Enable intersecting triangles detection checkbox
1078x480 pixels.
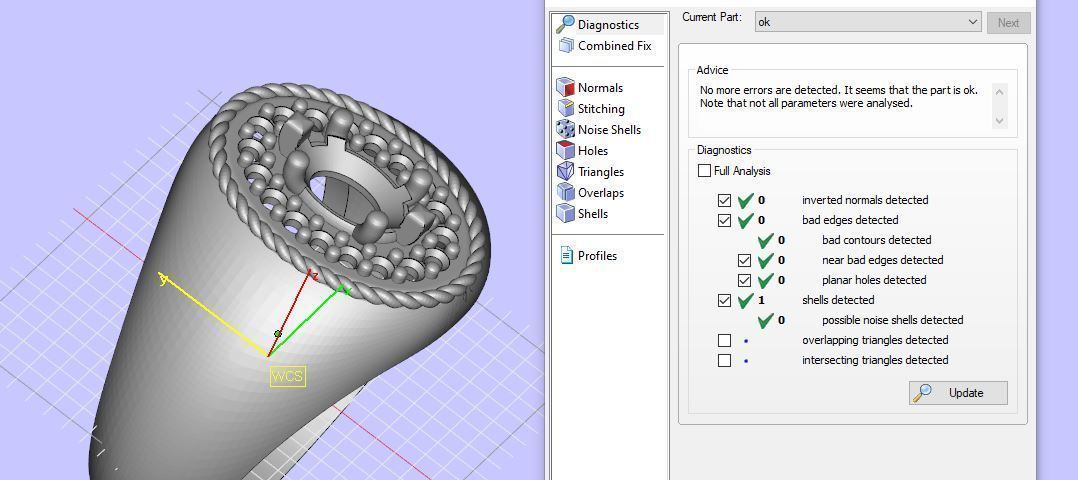tap(724, 360)
